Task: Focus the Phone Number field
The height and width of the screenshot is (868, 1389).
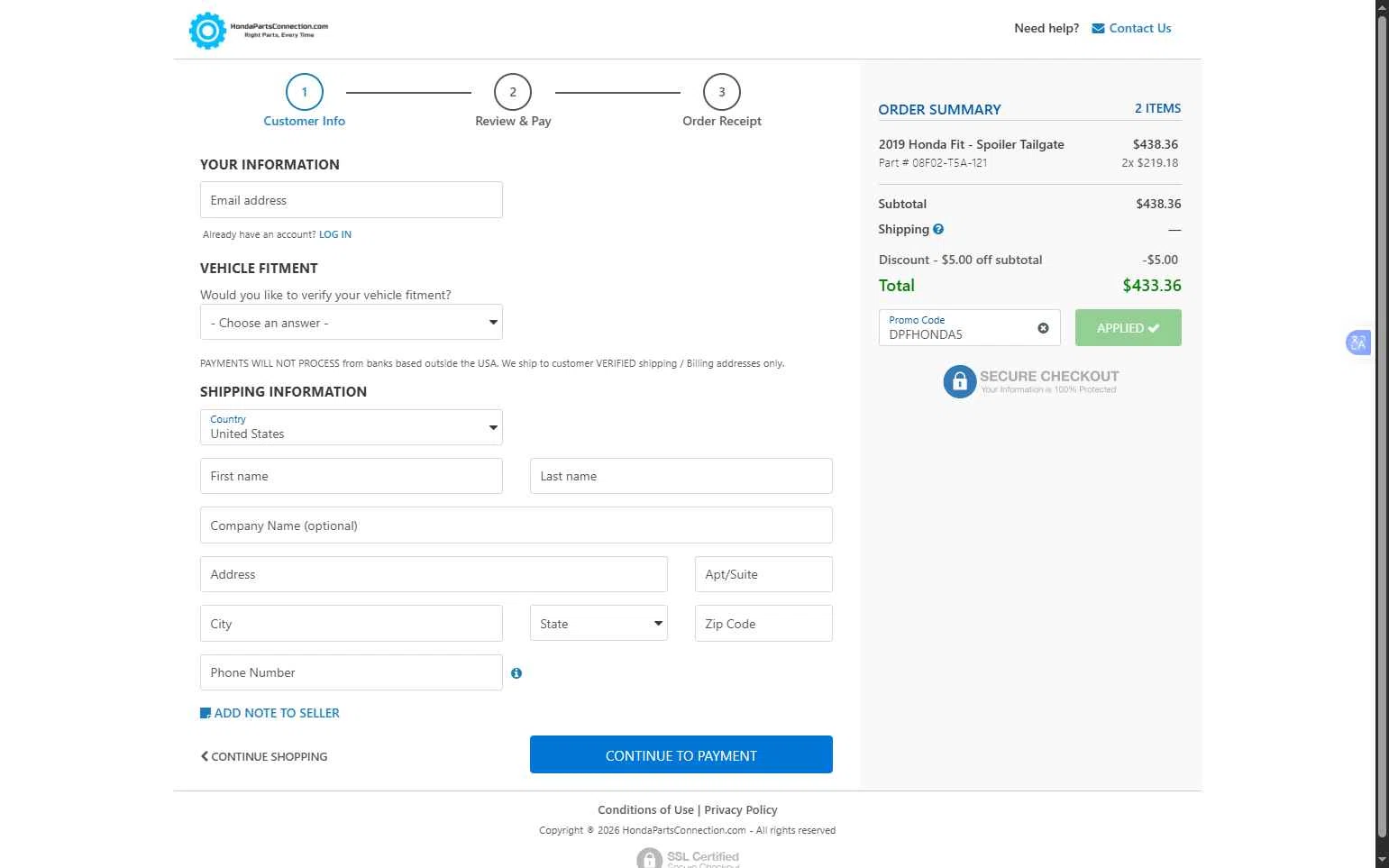Action: click(352, 672)
